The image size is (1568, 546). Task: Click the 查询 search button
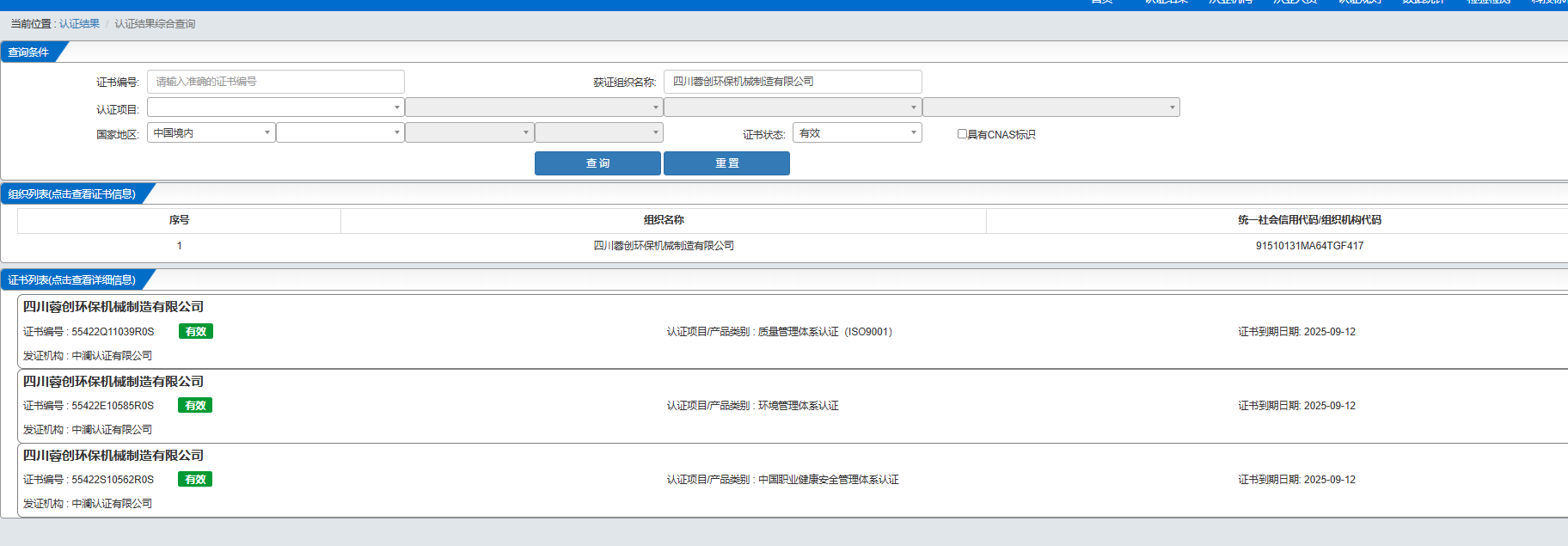597,163
